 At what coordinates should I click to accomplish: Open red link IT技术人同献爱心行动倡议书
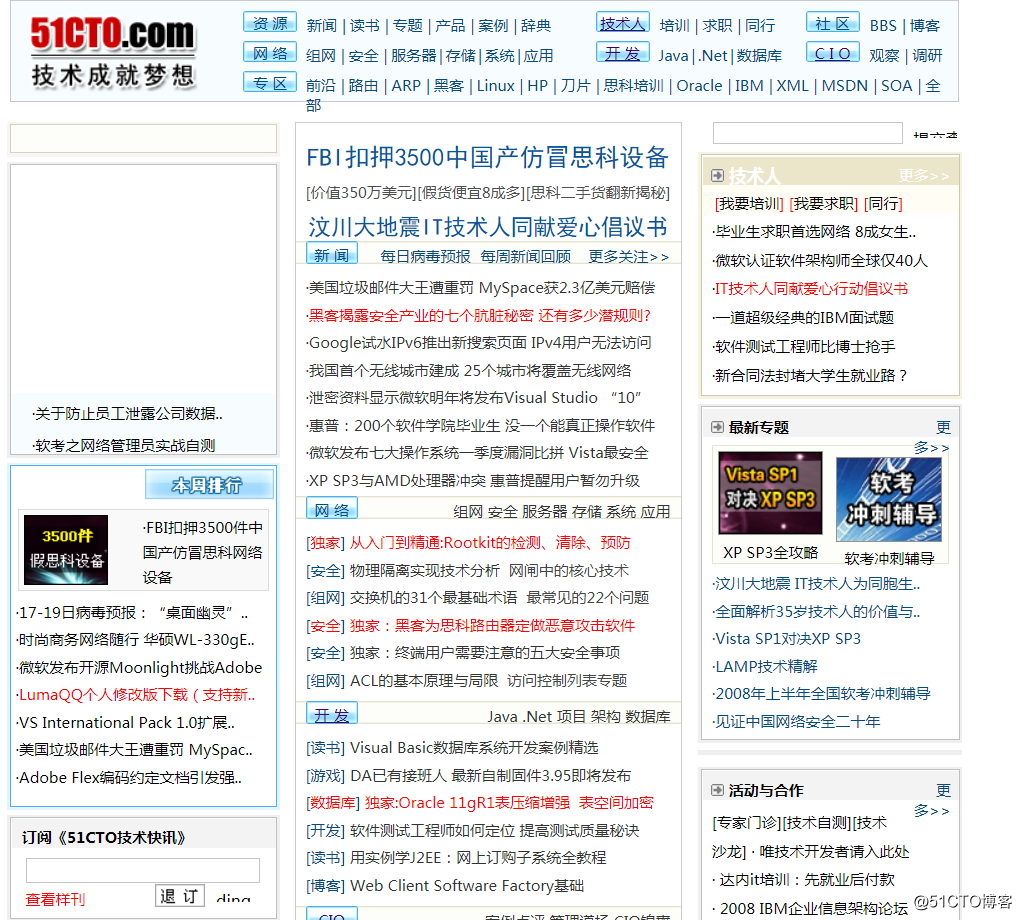click(810, 289)
